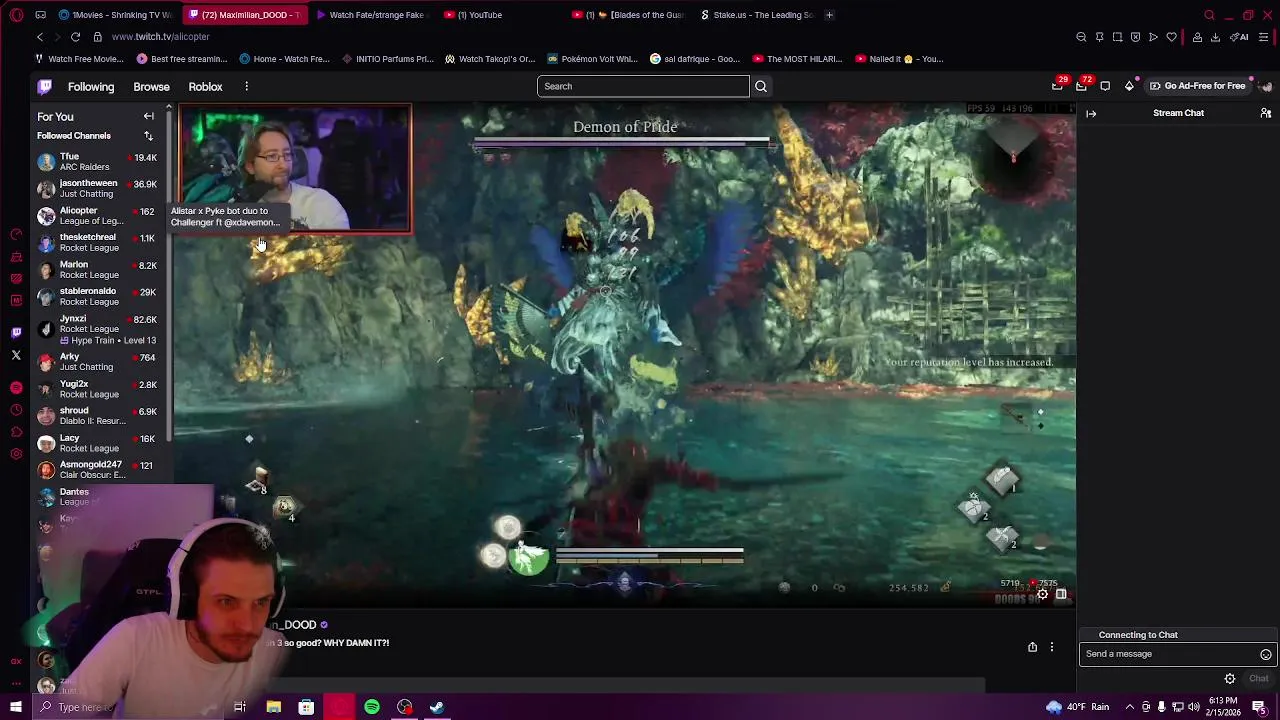Open Tfue channel in sidebar

pyautogui.click(x=98, y=161)
